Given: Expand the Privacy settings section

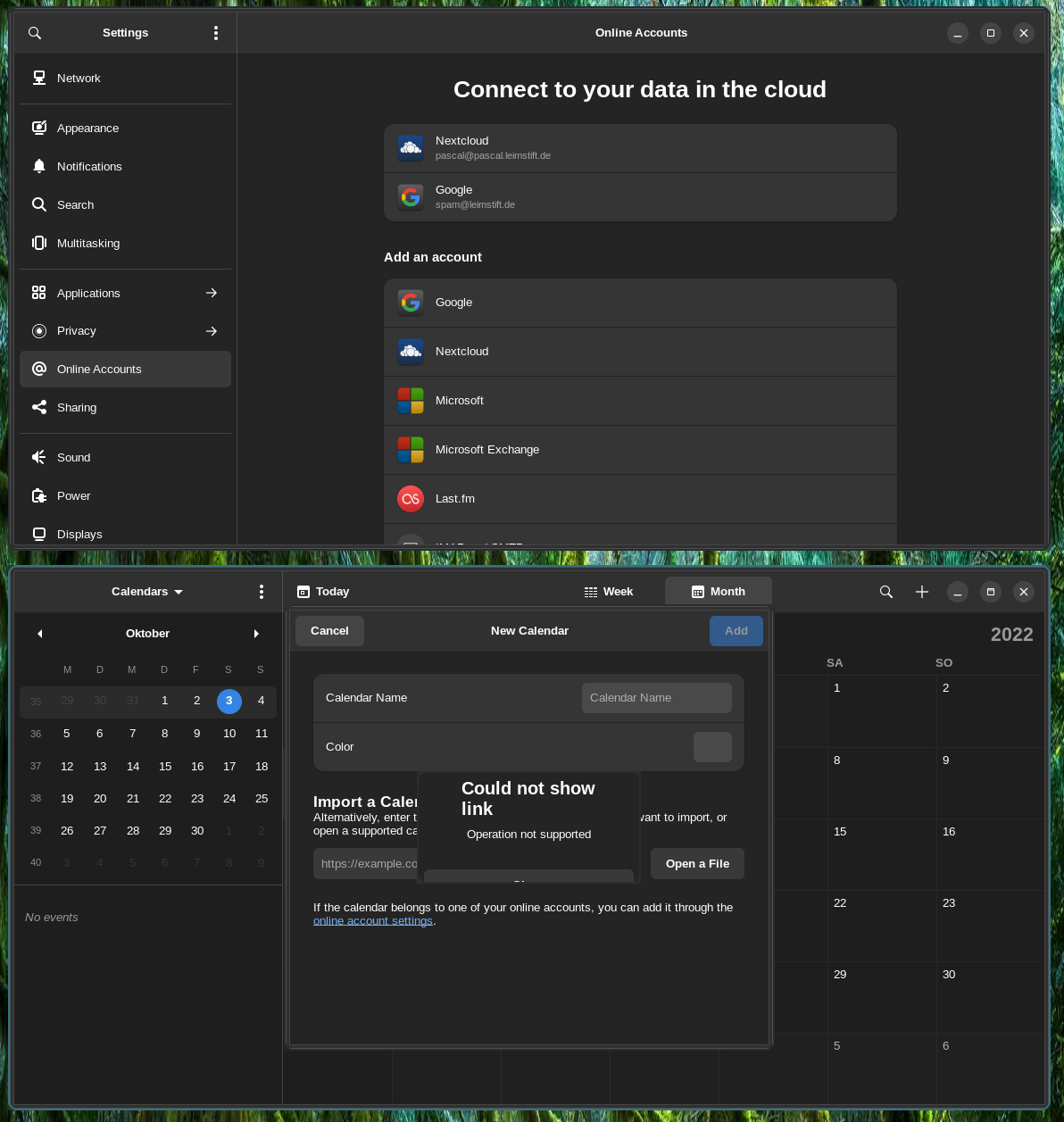Looking at the screenshot, I should coord(125,331).
